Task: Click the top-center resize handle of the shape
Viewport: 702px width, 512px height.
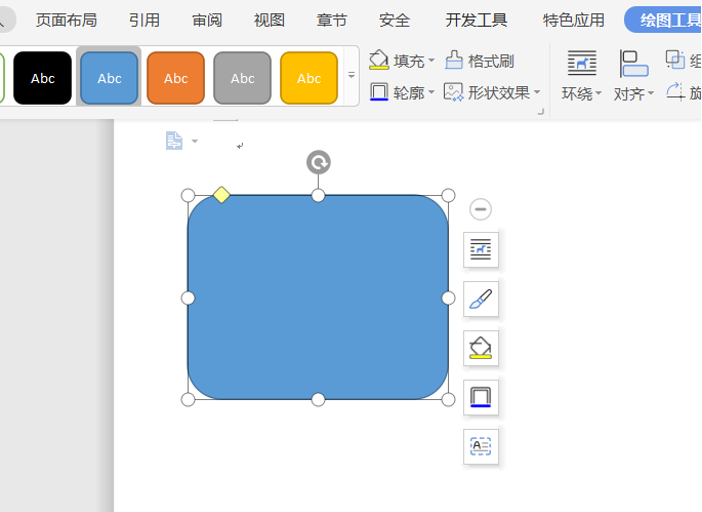Action: (x=318, y=195)
